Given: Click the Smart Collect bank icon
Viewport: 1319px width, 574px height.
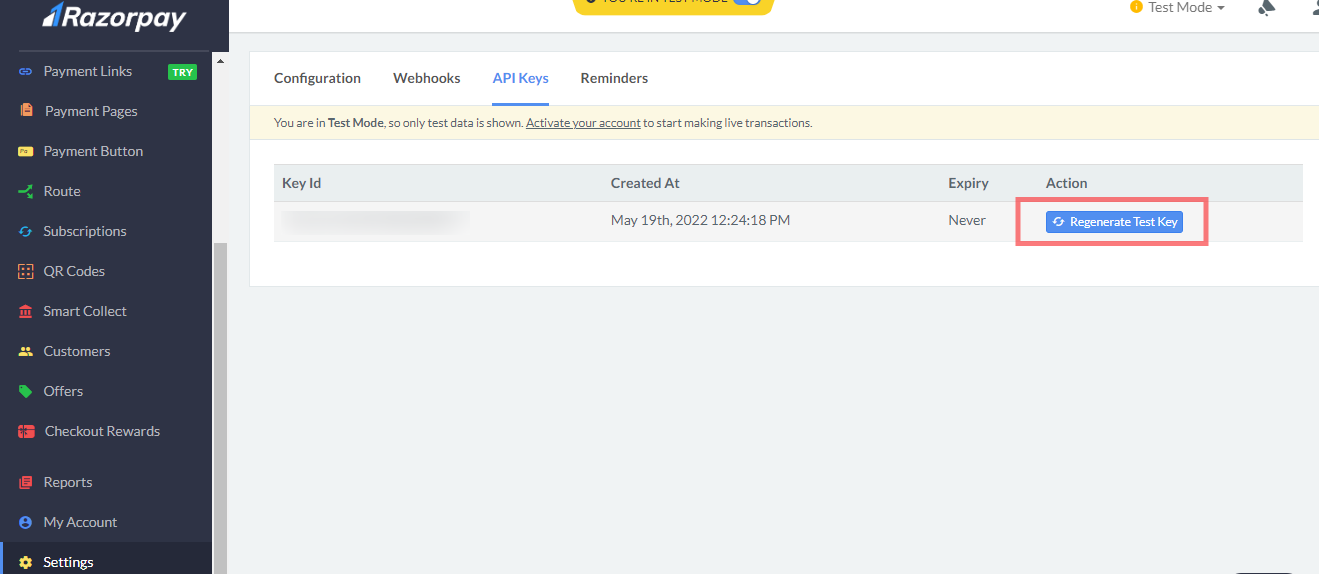Looking at the screenshot, I should (x=26, y=311).
